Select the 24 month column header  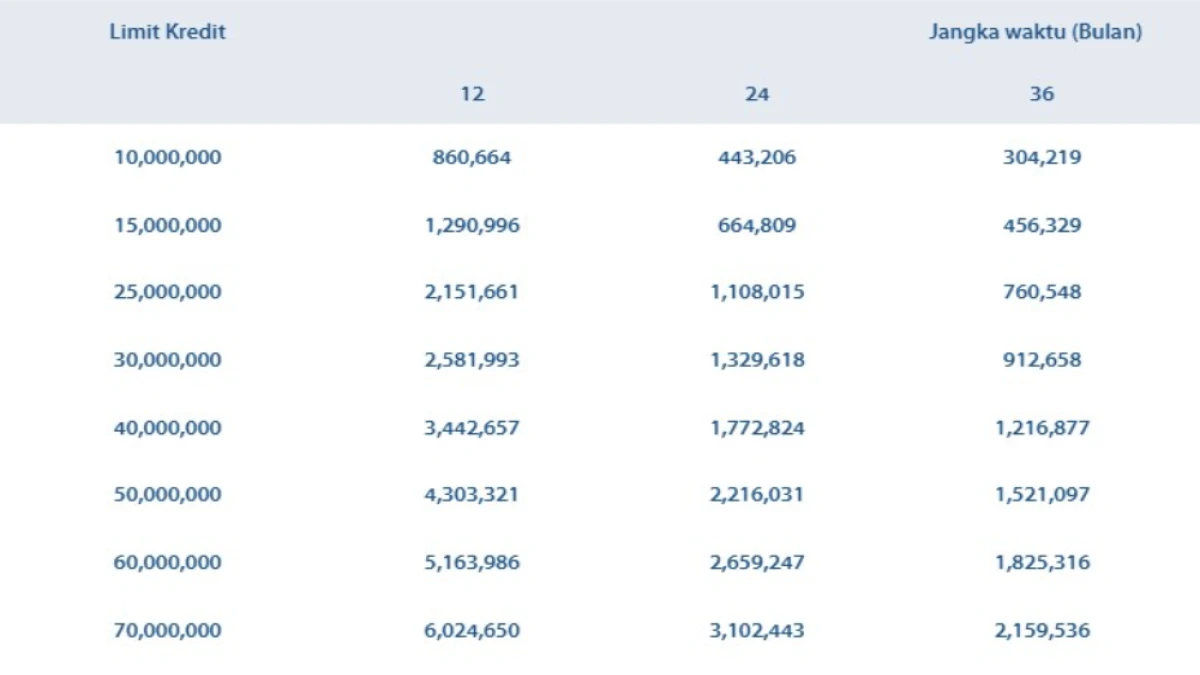pos(757,94)
